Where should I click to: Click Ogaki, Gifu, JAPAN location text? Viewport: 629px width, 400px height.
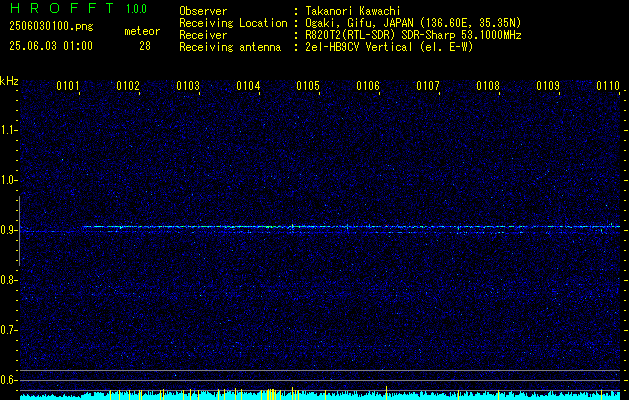point(413,23)
